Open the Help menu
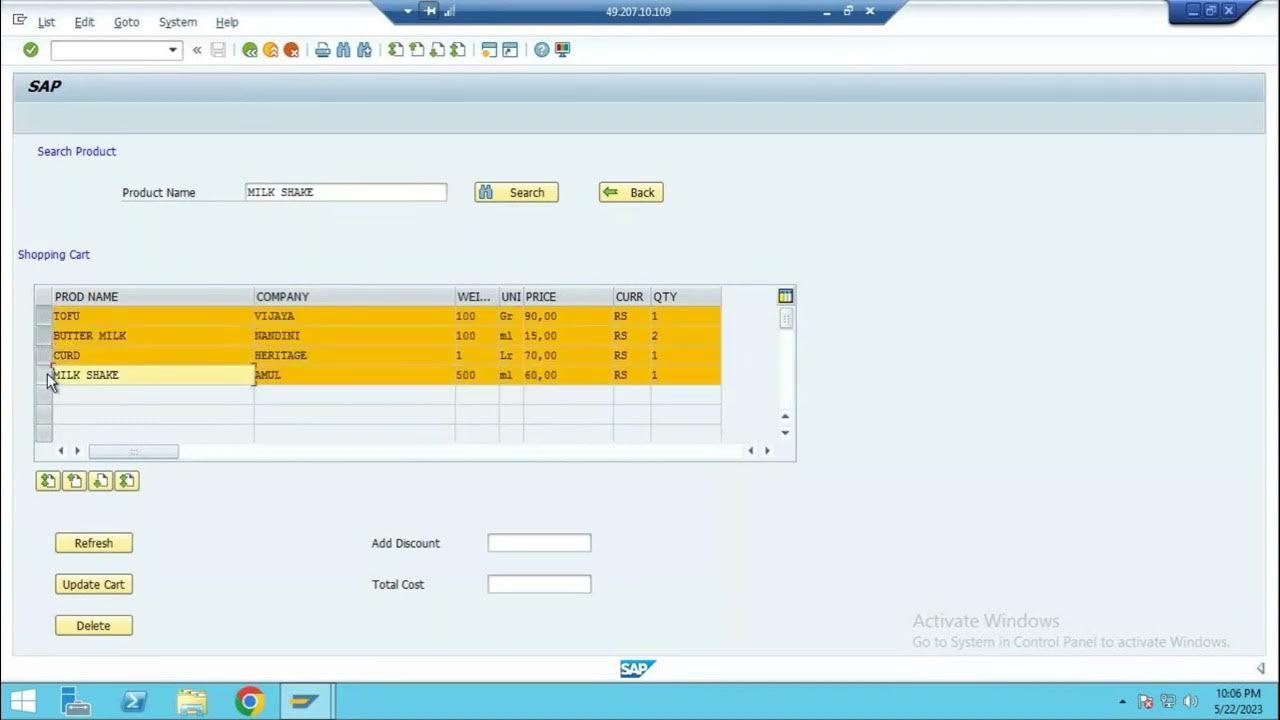 click(227, 22)
